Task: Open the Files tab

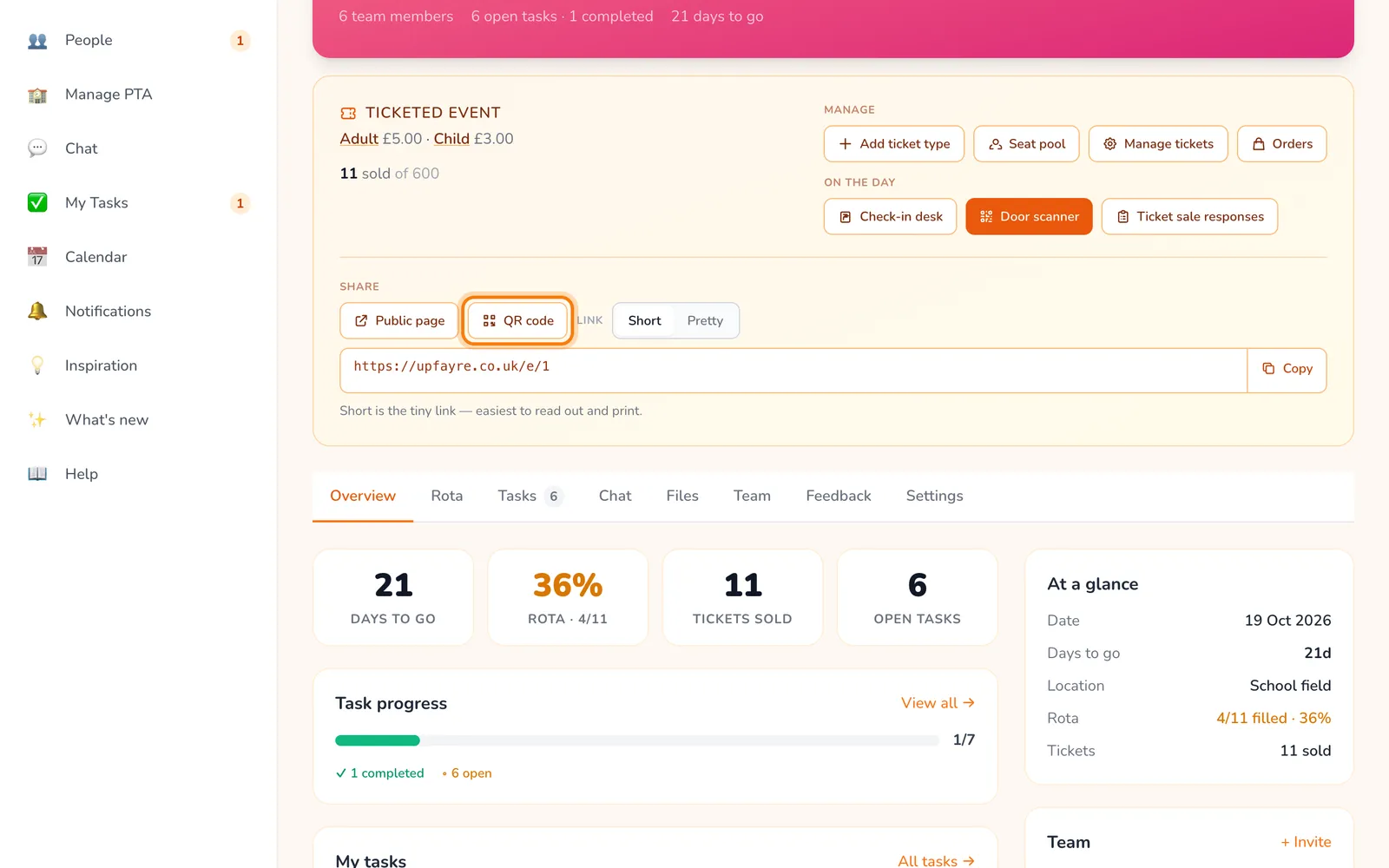Action: point(682,496)
